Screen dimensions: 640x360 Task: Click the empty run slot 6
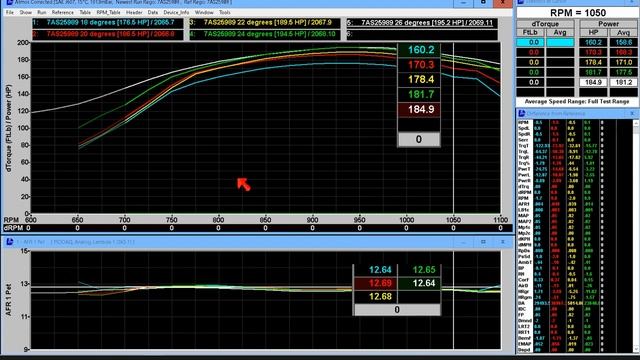[x=422, y=34]
